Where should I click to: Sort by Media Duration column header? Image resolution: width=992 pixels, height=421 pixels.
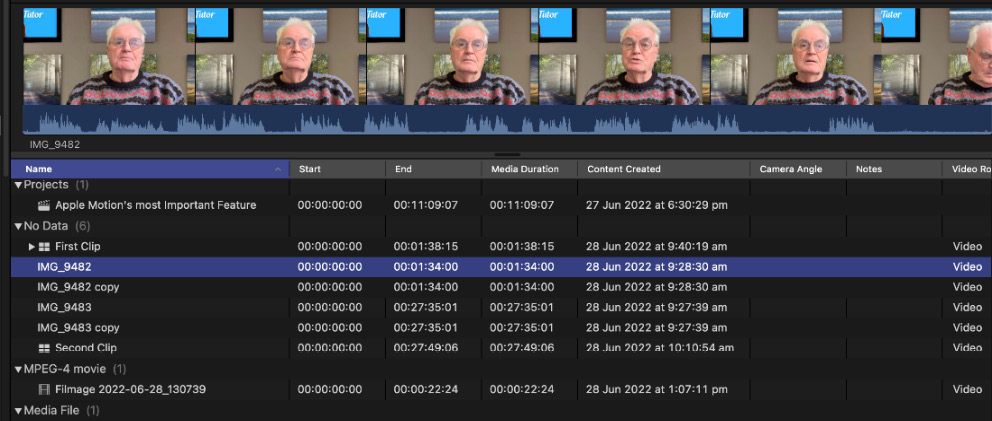point(530,169)
